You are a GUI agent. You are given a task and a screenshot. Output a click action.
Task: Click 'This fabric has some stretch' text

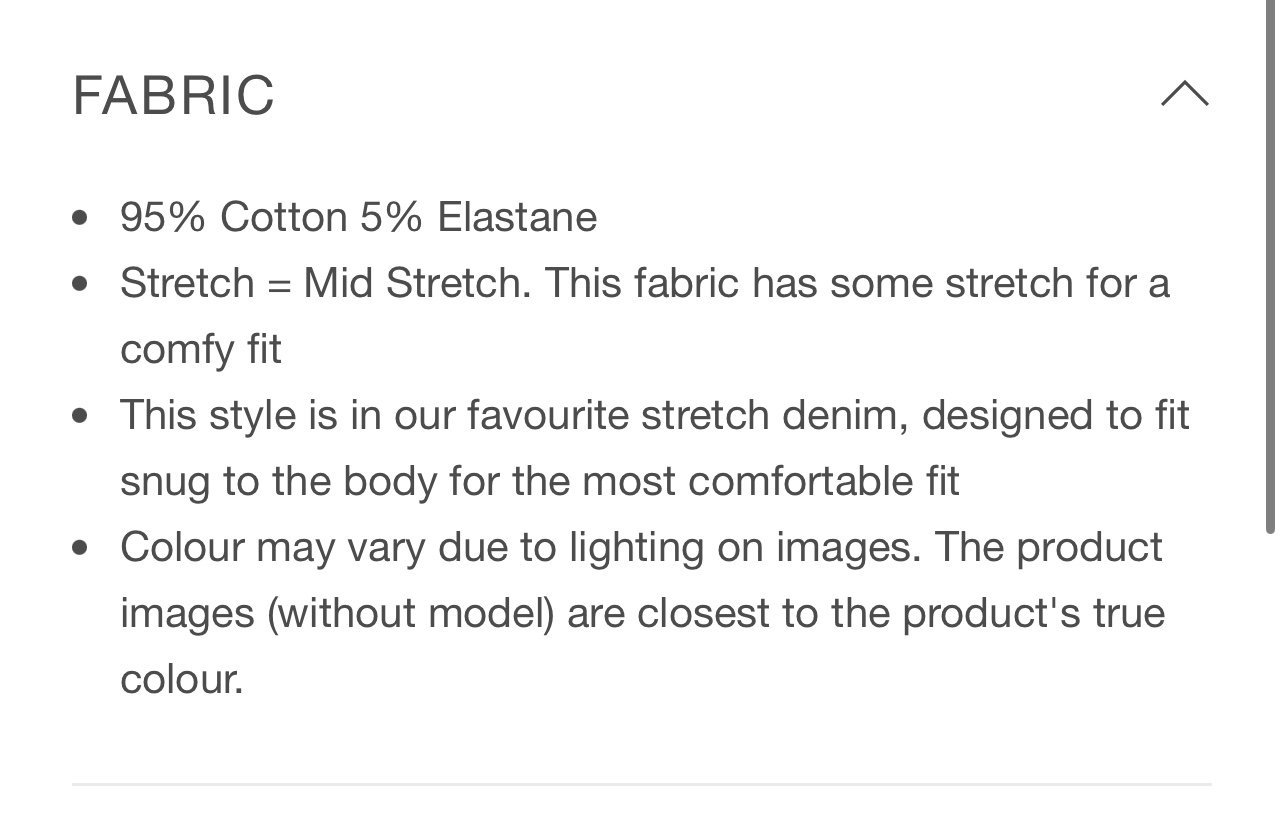(x=806, y=283)
